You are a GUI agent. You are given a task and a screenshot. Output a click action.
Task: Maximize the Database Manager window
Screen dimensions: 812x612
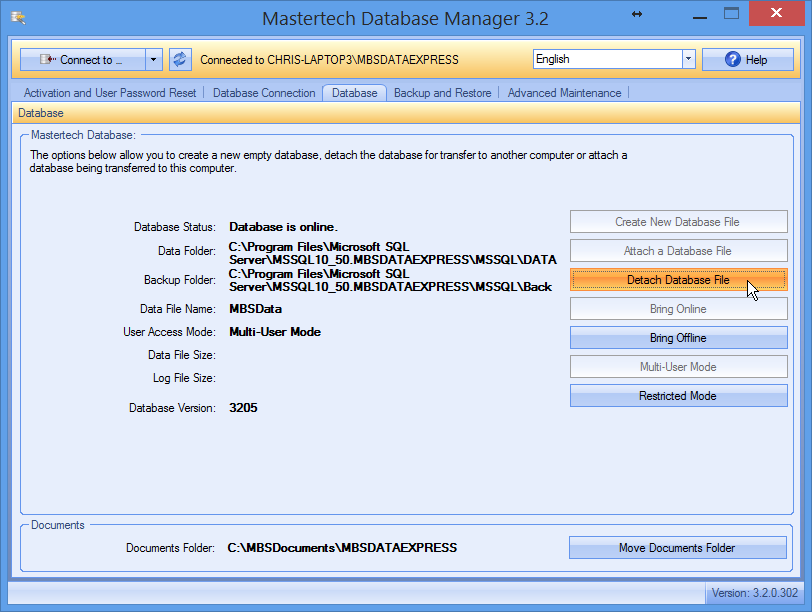(x=731, y=14)
